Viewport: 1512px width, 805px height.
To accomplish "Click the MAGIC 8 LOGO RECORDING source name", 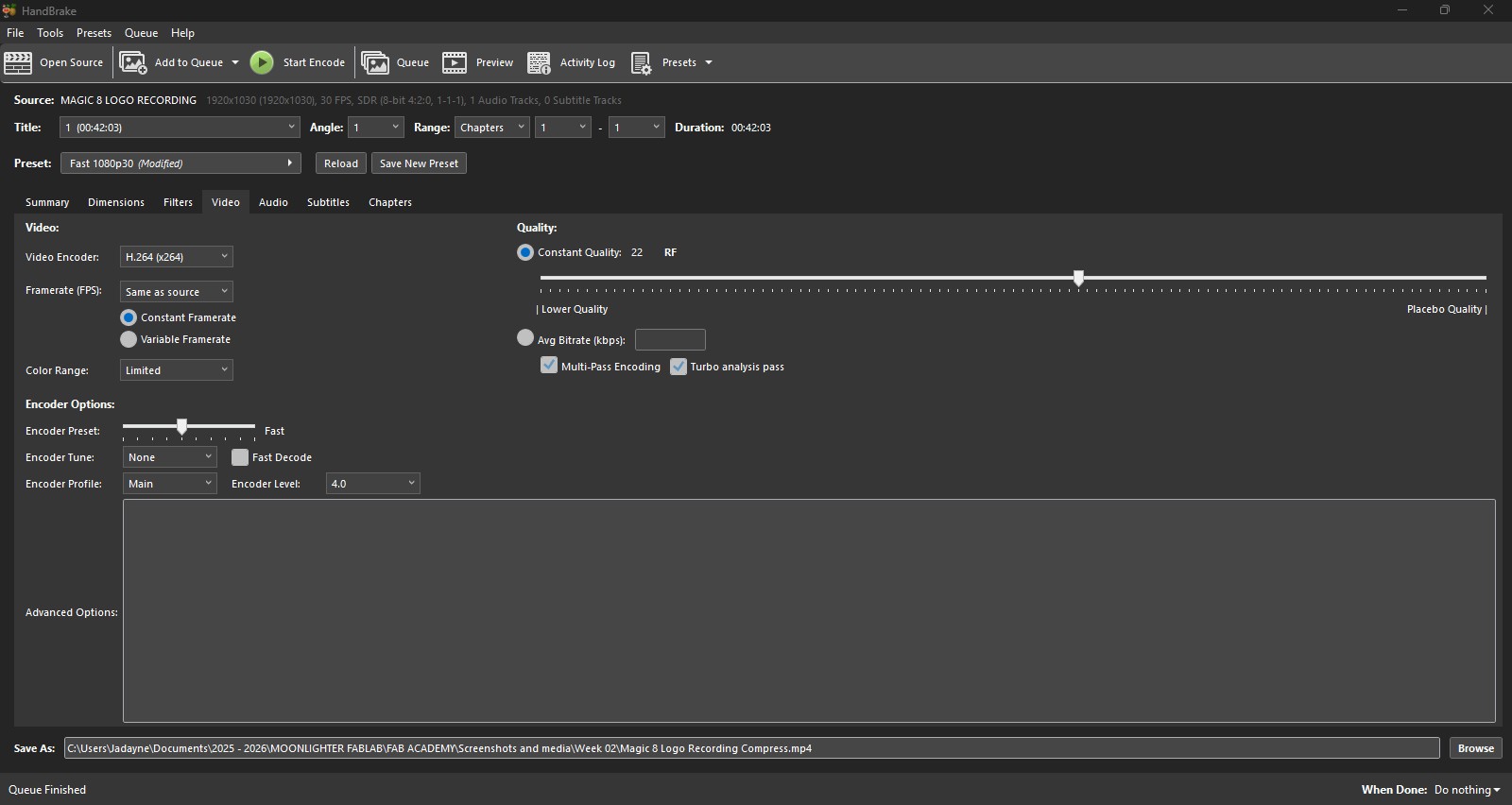I will pos(129,100).
